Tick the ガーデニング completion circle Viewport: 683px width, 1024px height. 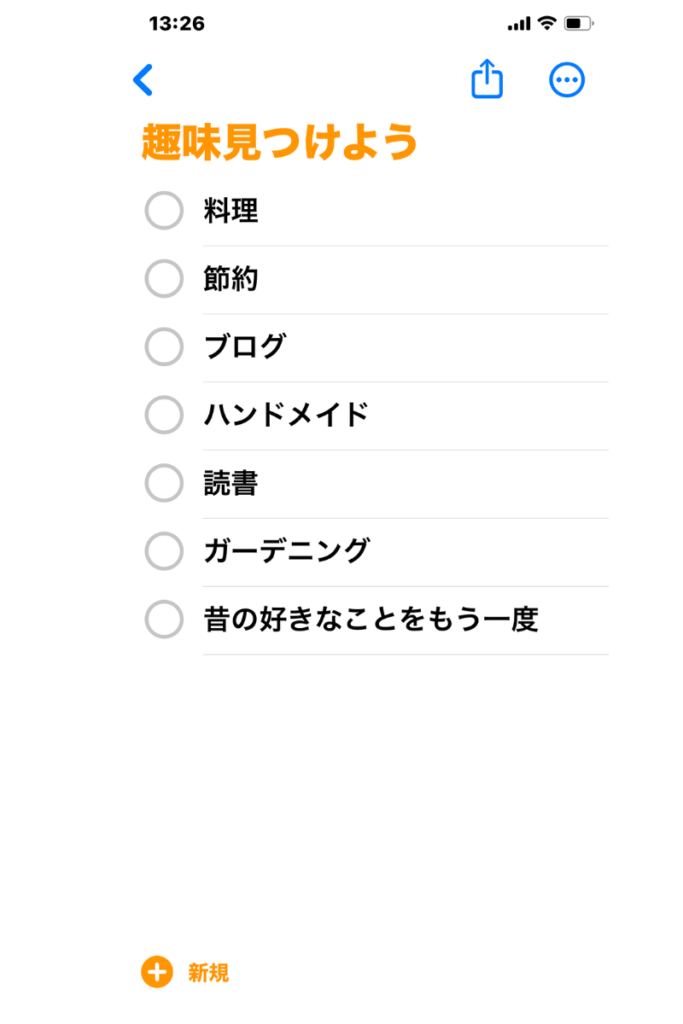click(x=164, y=551)
